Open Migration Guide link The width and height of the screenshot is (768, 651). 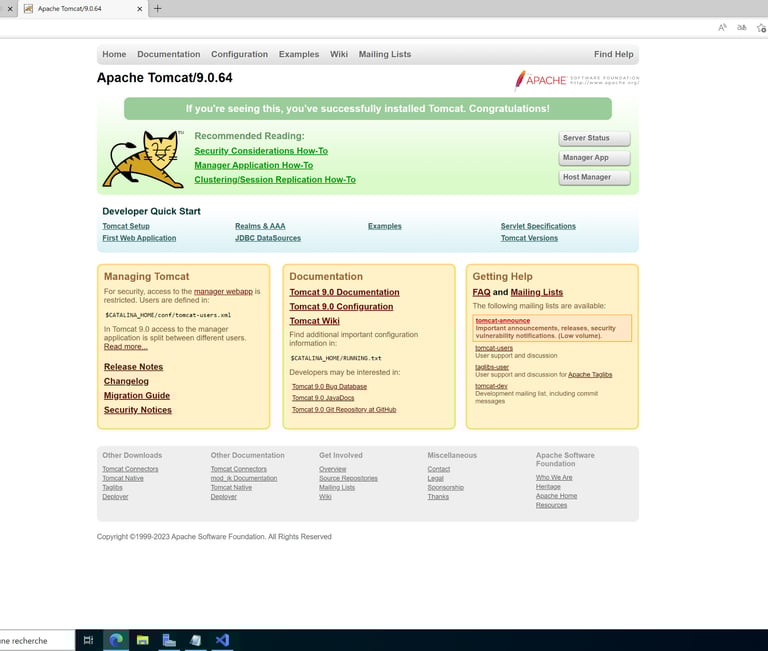pyautogui.click(x=137, y=395)
